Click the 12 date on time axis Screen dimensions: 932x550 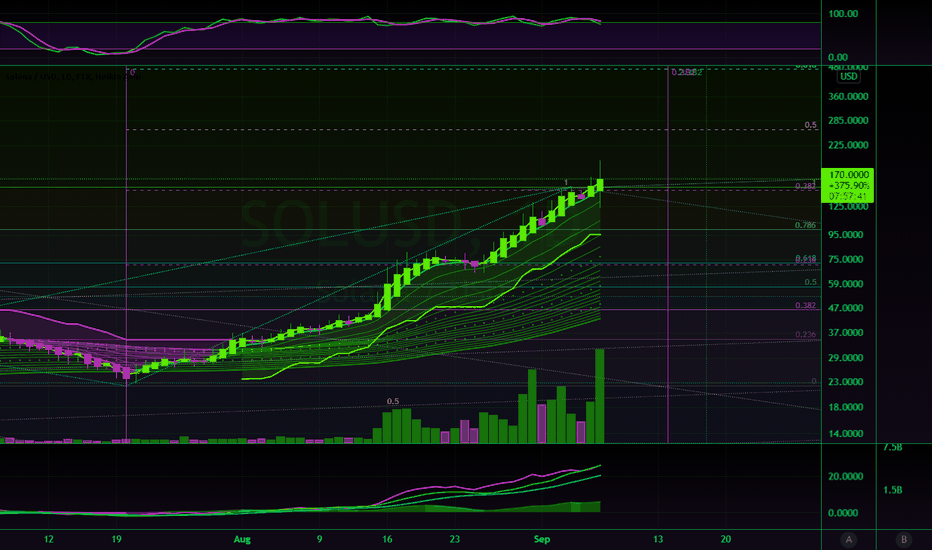coord(48,539)
